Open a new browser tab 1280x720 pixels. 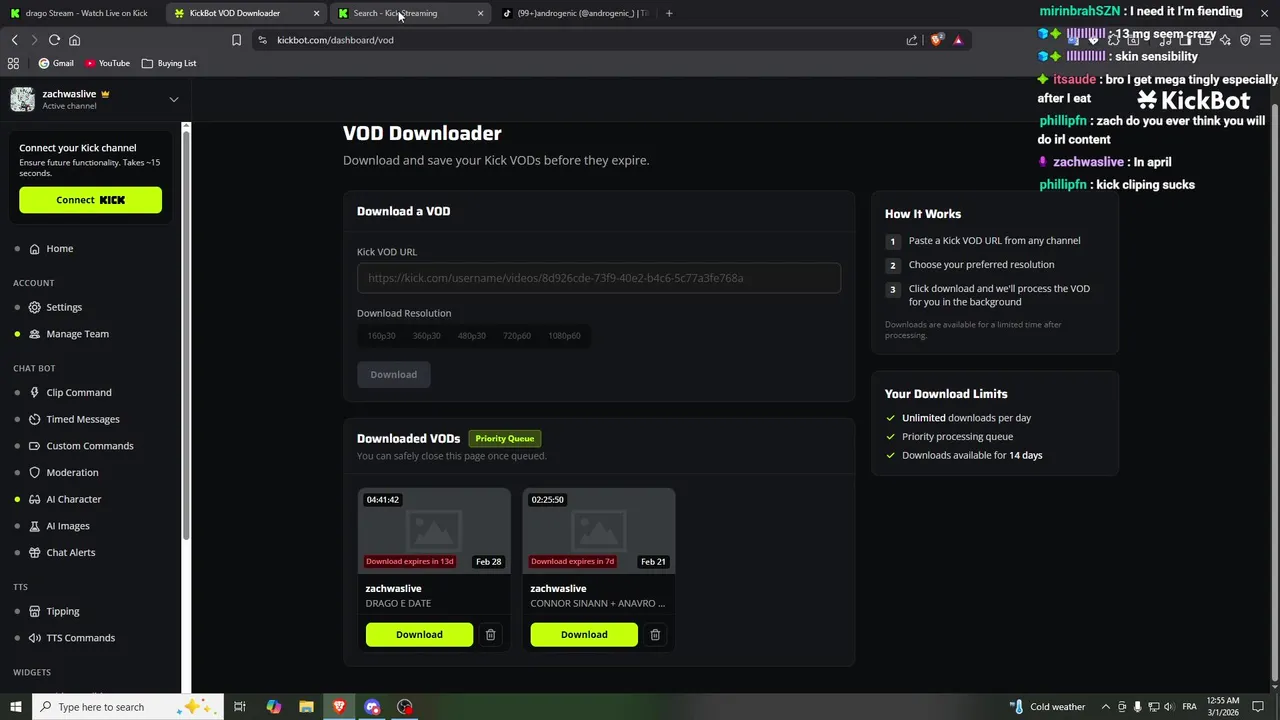(669, 13)
